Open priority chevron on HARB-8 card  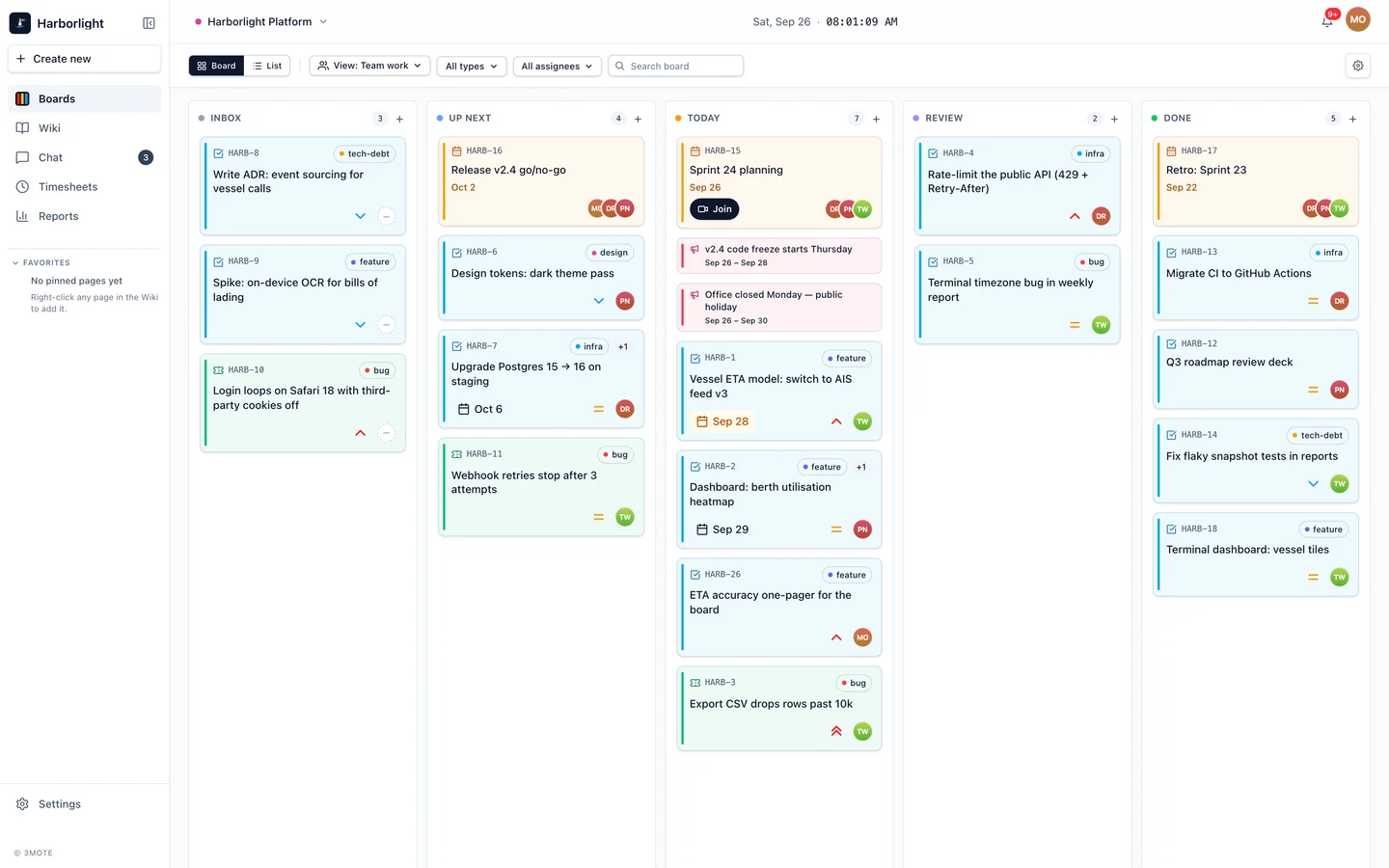click(360, 216)
